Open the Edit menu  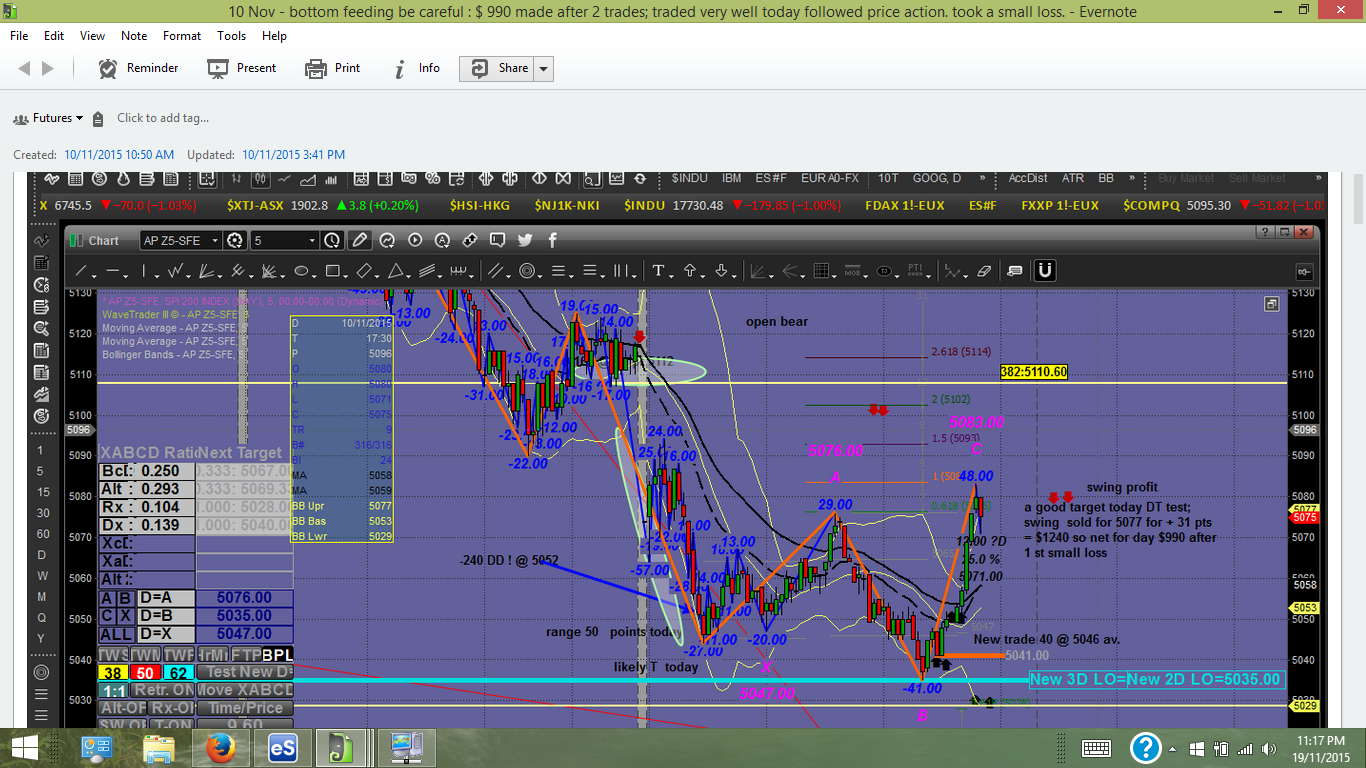pos(54,35)
